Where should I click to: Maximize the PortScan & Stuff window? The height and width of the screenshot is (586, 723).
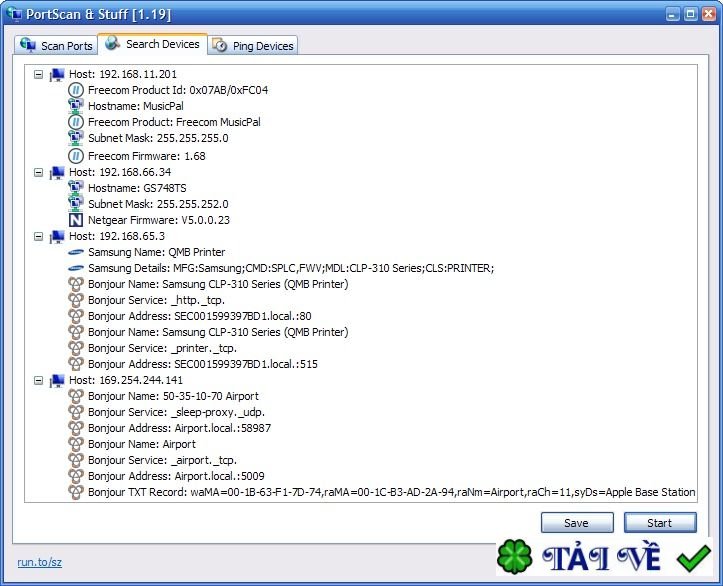coord(690,14)
